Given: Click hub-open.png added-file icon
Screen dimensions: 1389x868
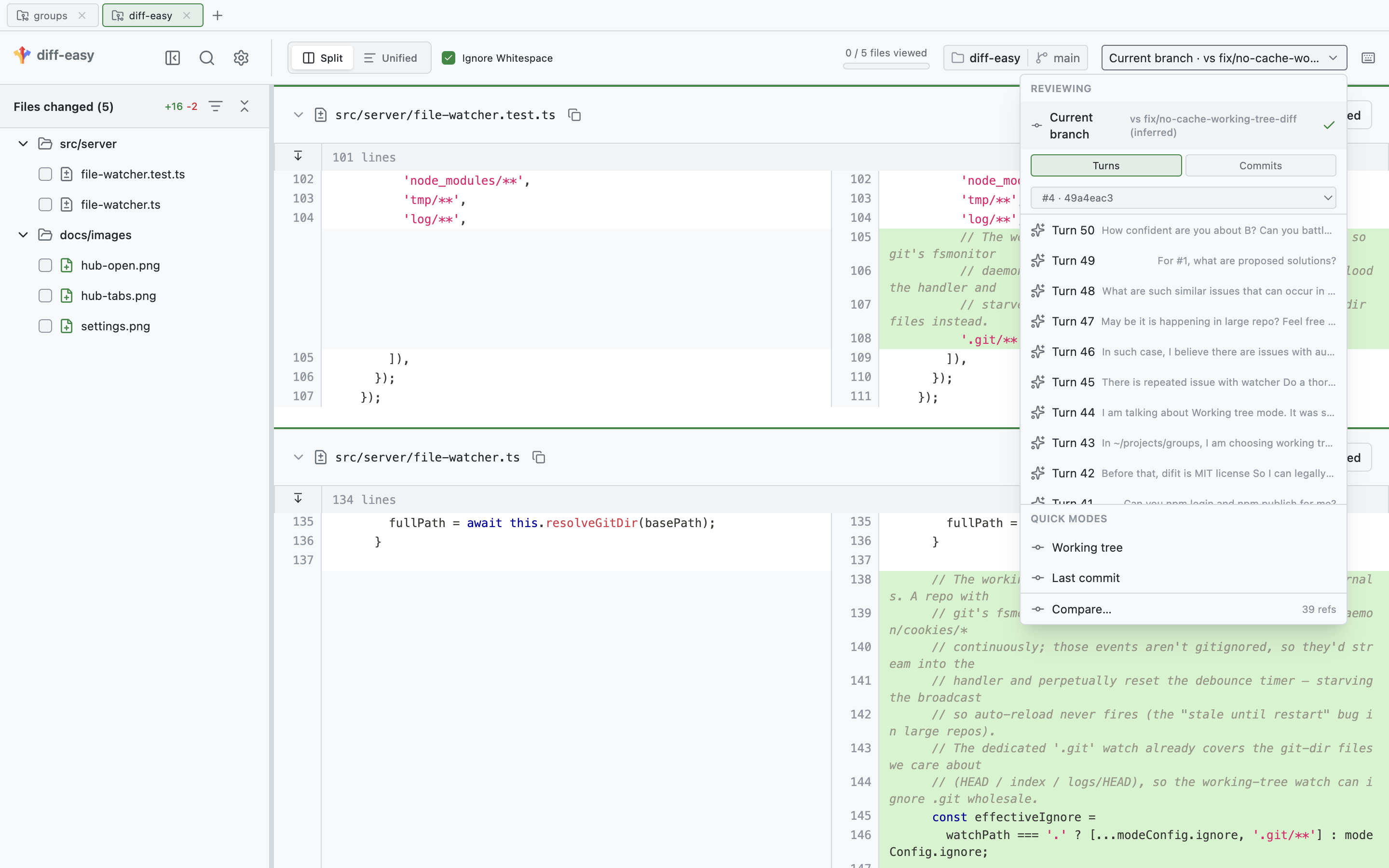Looking at the screenshot, I should 67,265.
